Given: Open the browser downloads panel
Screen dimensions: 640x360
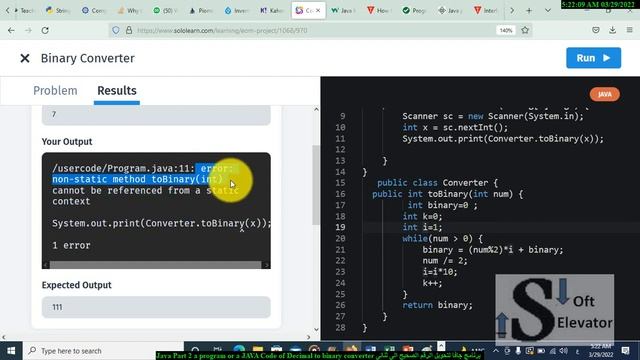Looking at the screenshot, I should pyautogui.click(x=613, y=30).
